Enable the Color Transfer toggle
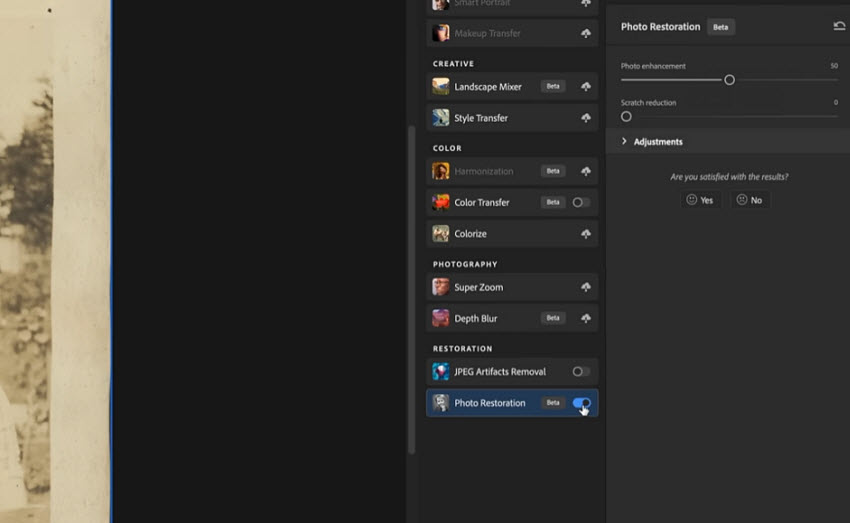Screen dimensions: 850x523 580,203
